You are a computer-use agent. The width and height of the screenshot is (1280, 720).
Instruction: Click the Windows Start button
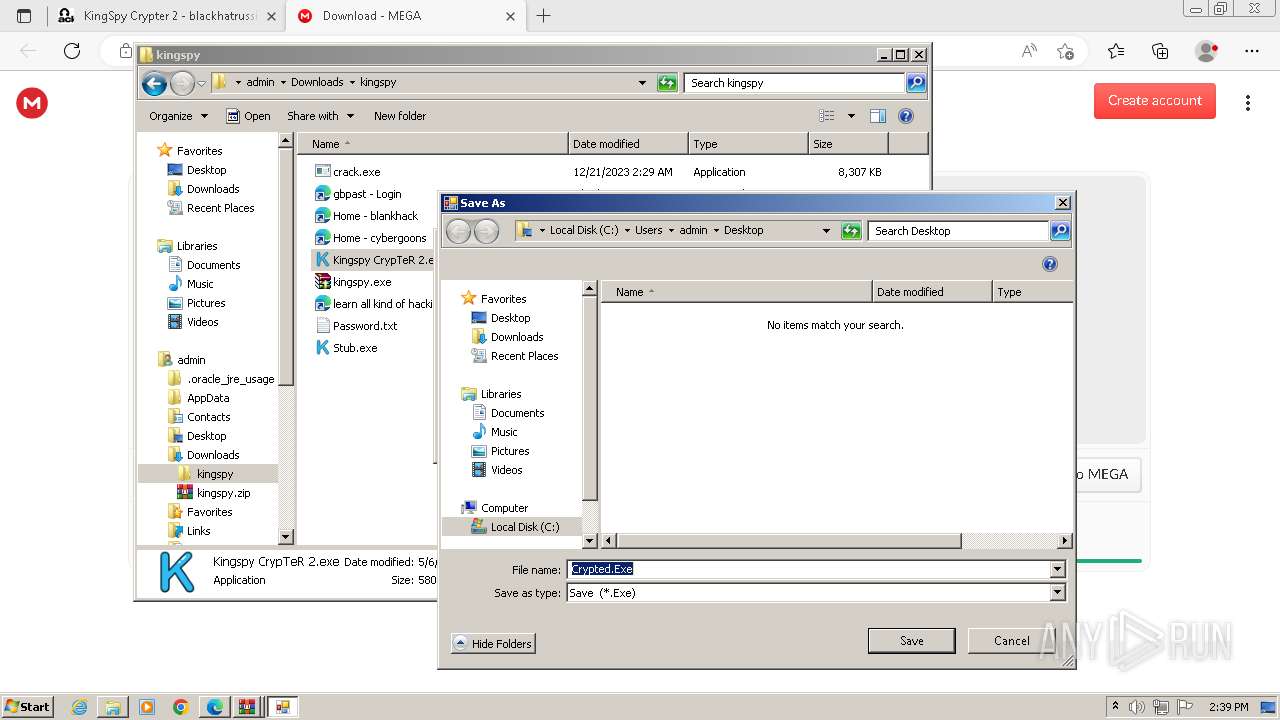click(x=27, y=706)
